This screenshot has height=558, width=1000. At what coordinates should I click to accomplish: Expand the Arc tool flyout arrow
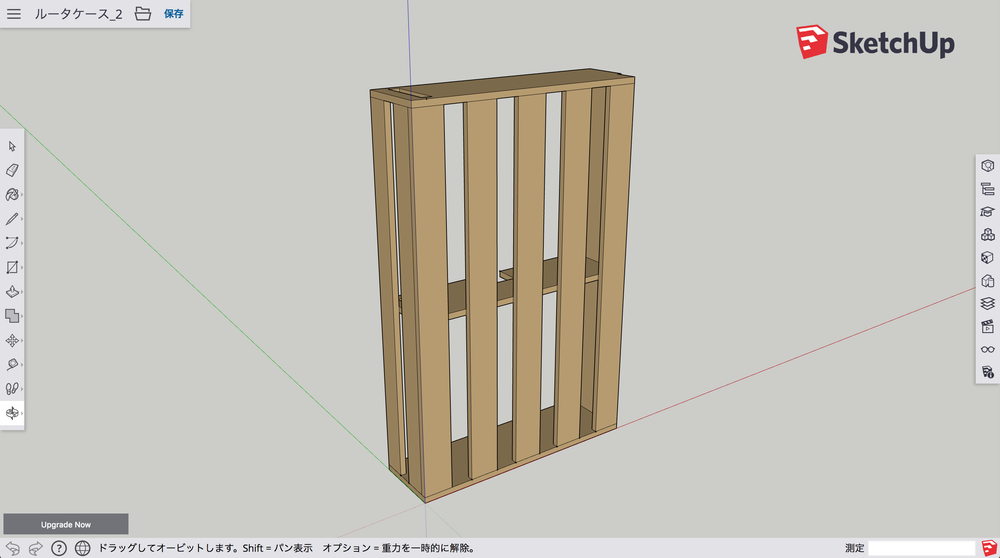22,243
